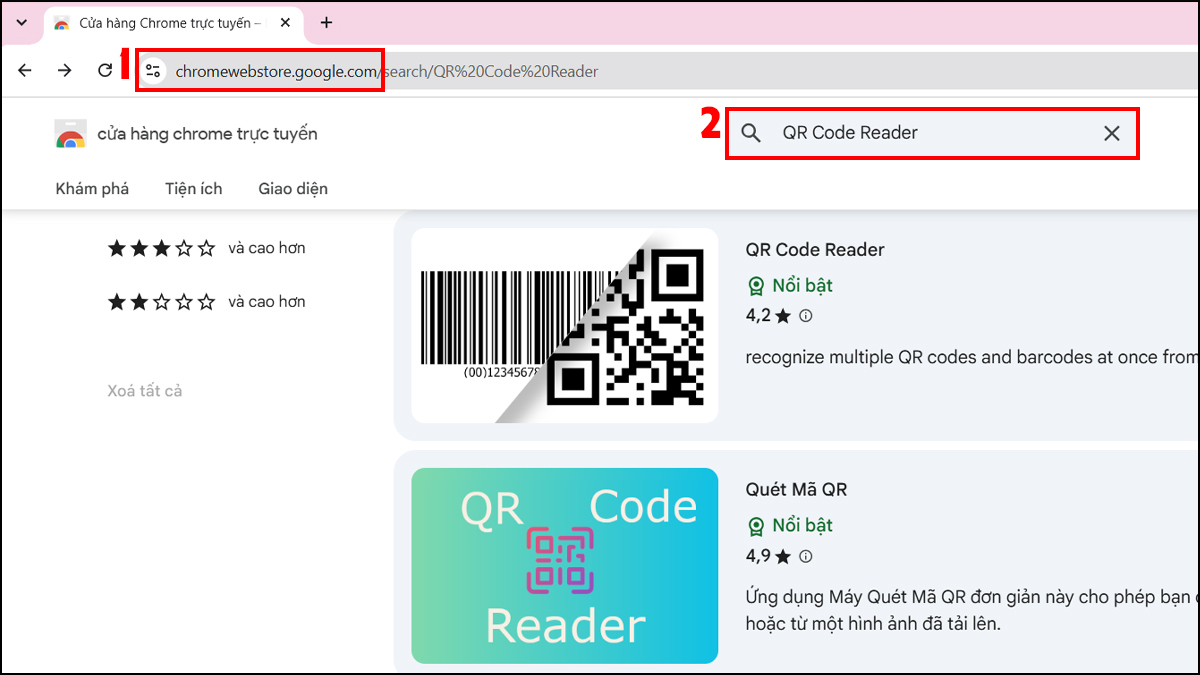Open the Tiện ích tab
This screenshot has width=1200, height=675.
[x=194, y=188]
